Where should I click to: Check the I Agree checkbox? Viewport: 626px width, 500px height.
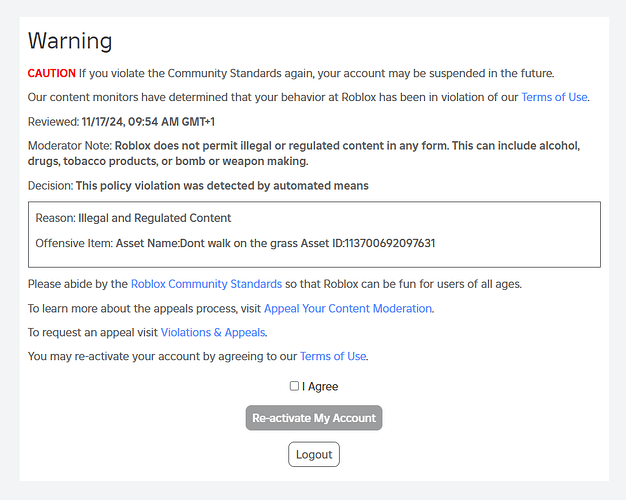tap(294, 386)
